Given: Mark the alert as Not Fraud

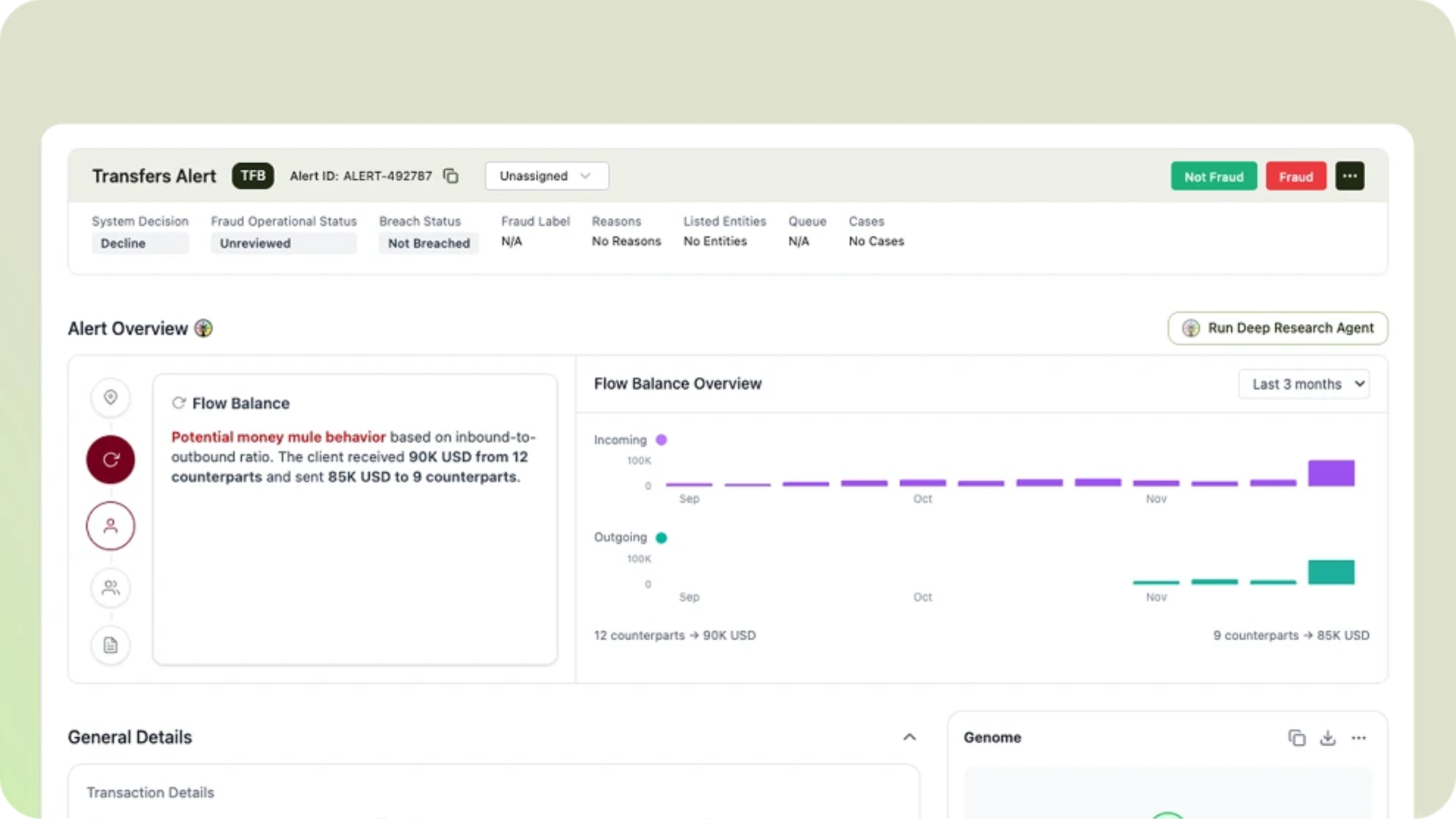Looking at the screenshot, I should click(x=1214, y=176).
